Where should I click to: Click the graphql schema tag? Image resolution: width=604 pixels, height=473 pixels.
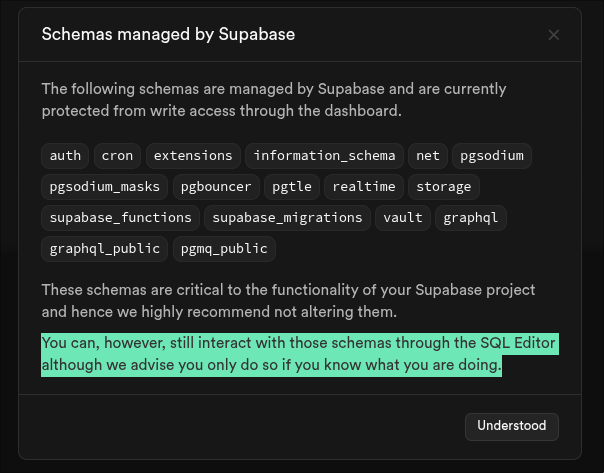(x=471, y=217)
